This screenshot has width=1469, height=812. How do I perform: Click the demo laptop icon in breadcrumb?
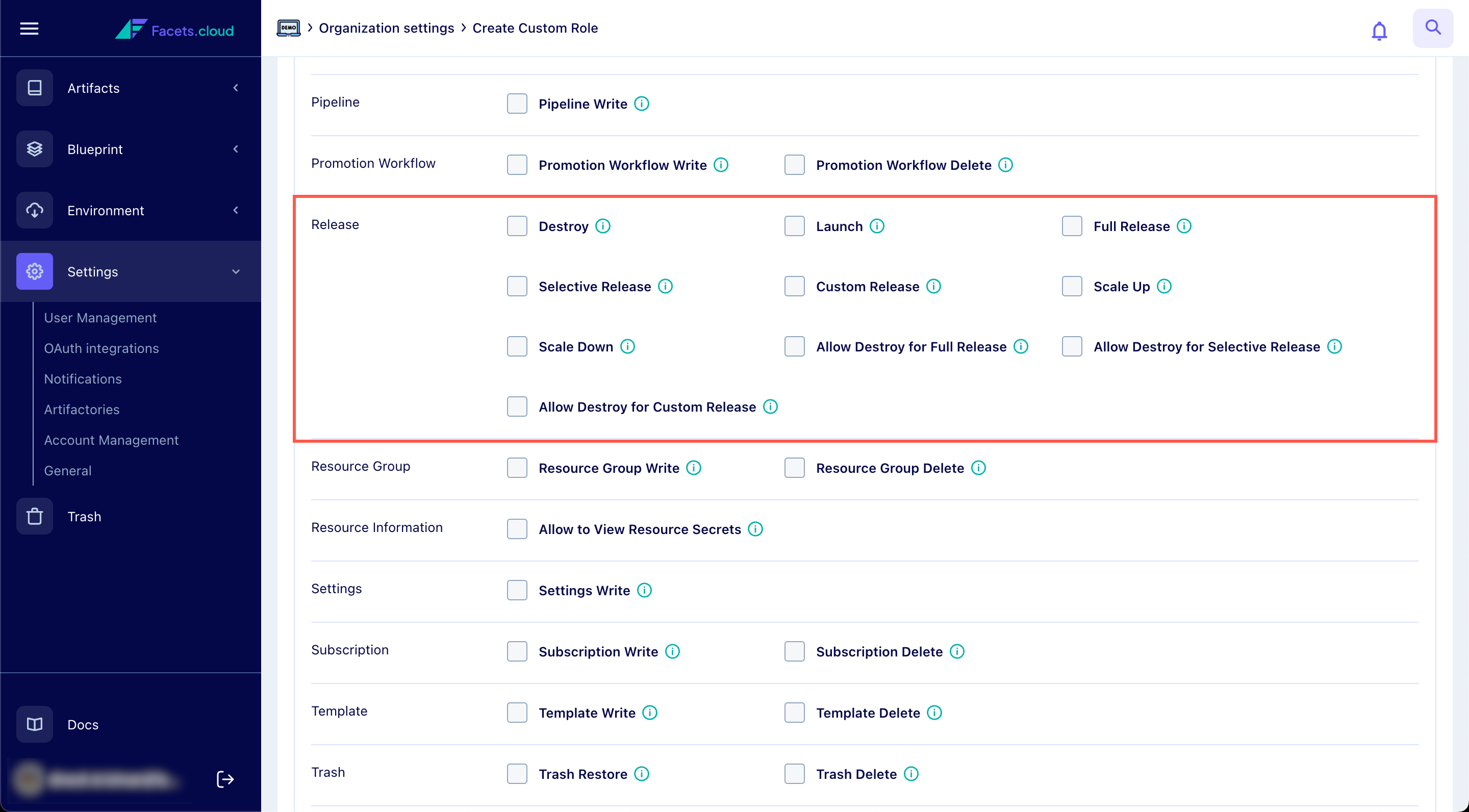[x=289, y=28]
